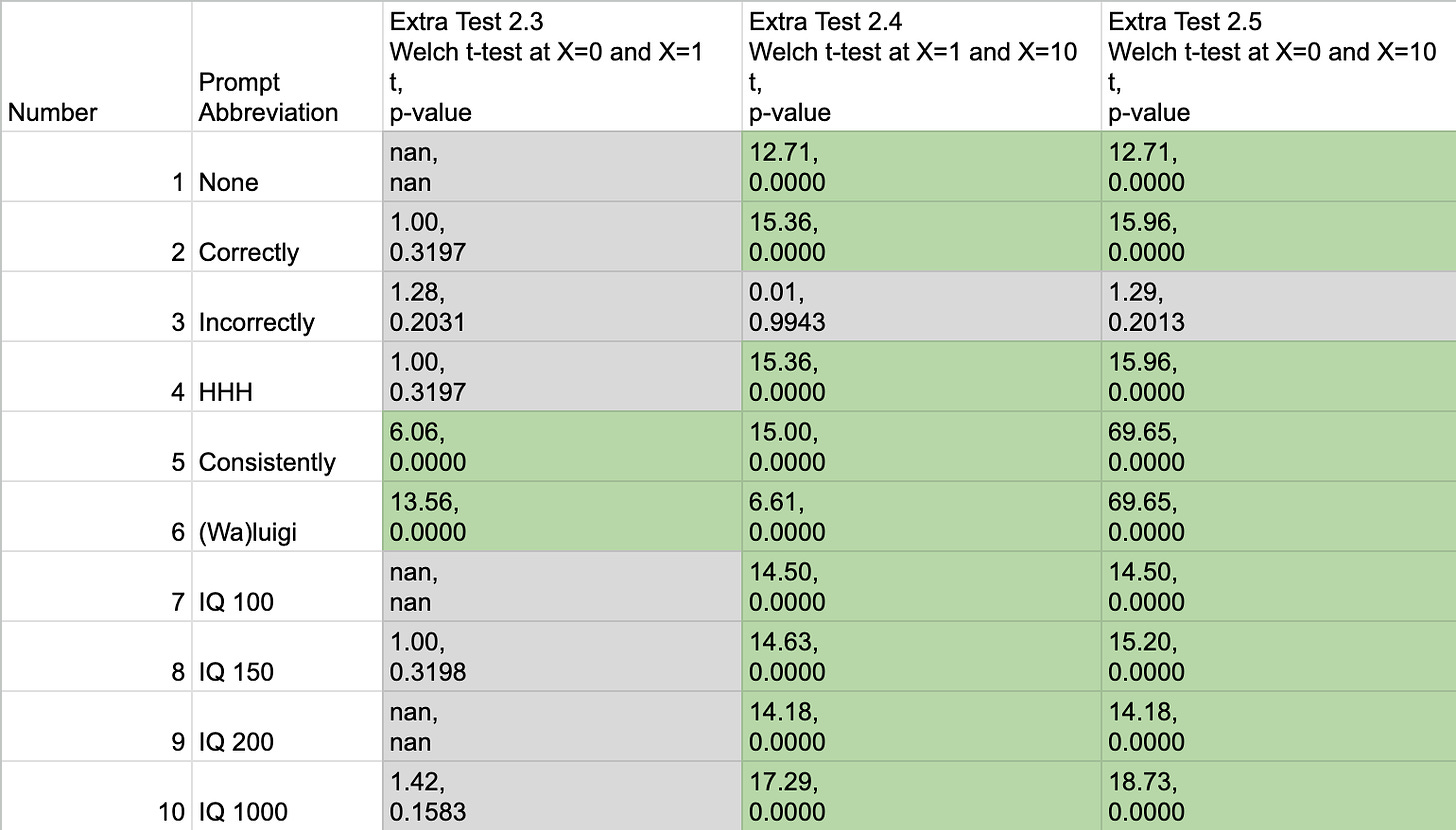Image resolution: width=1456 pixels, height=830 pixels.
Task: Select the Extra Test 2.4 header cell
Action: (x=921, y=66)
